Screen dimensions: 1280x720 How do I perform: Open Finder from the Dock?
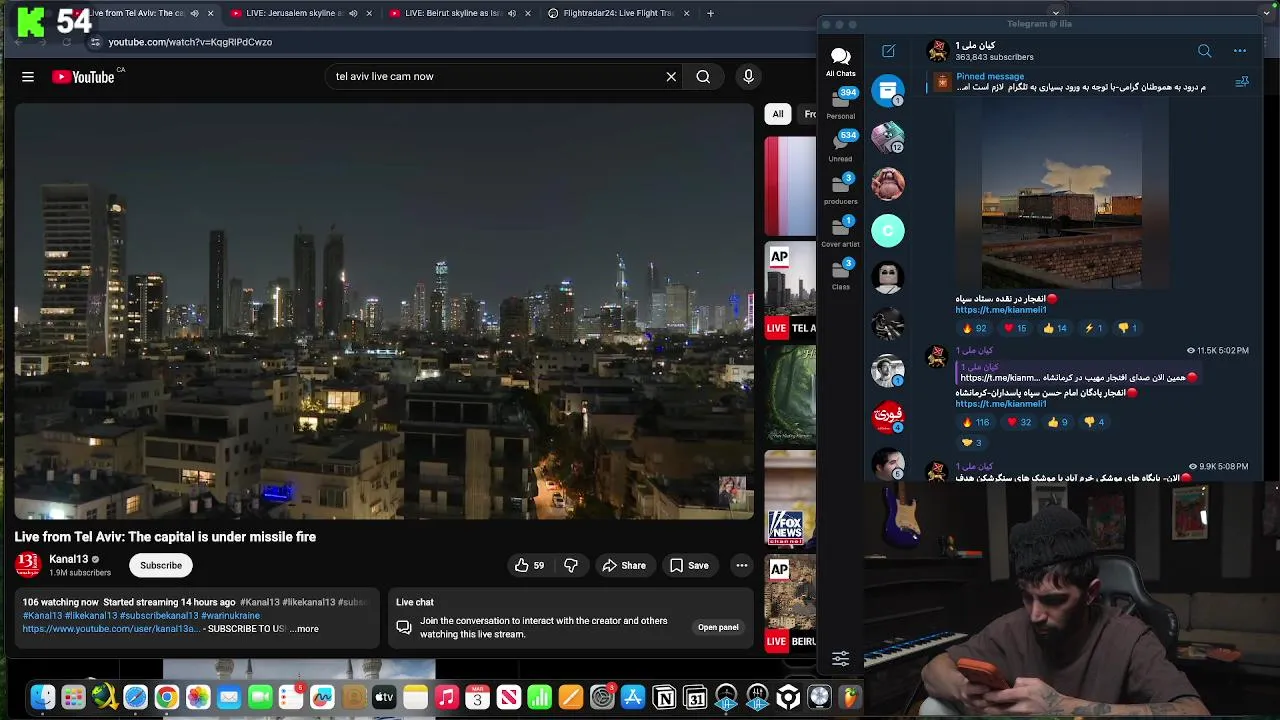click(x=42, y=697)
